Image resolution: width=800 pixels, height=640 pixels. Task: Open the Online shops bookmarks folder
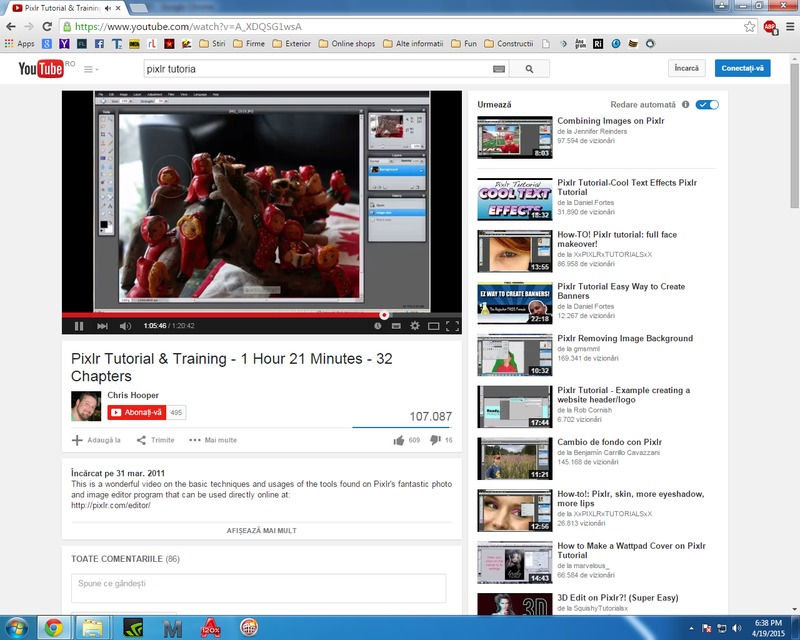pos(347,44)
